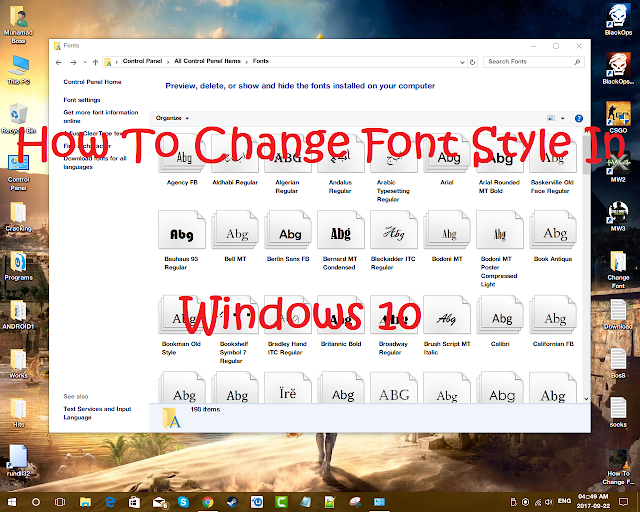Image resolution: width=640 pixels, height=512 pixels.
Task: Click ENG language indicator in tray
Action: coord(564,501)
